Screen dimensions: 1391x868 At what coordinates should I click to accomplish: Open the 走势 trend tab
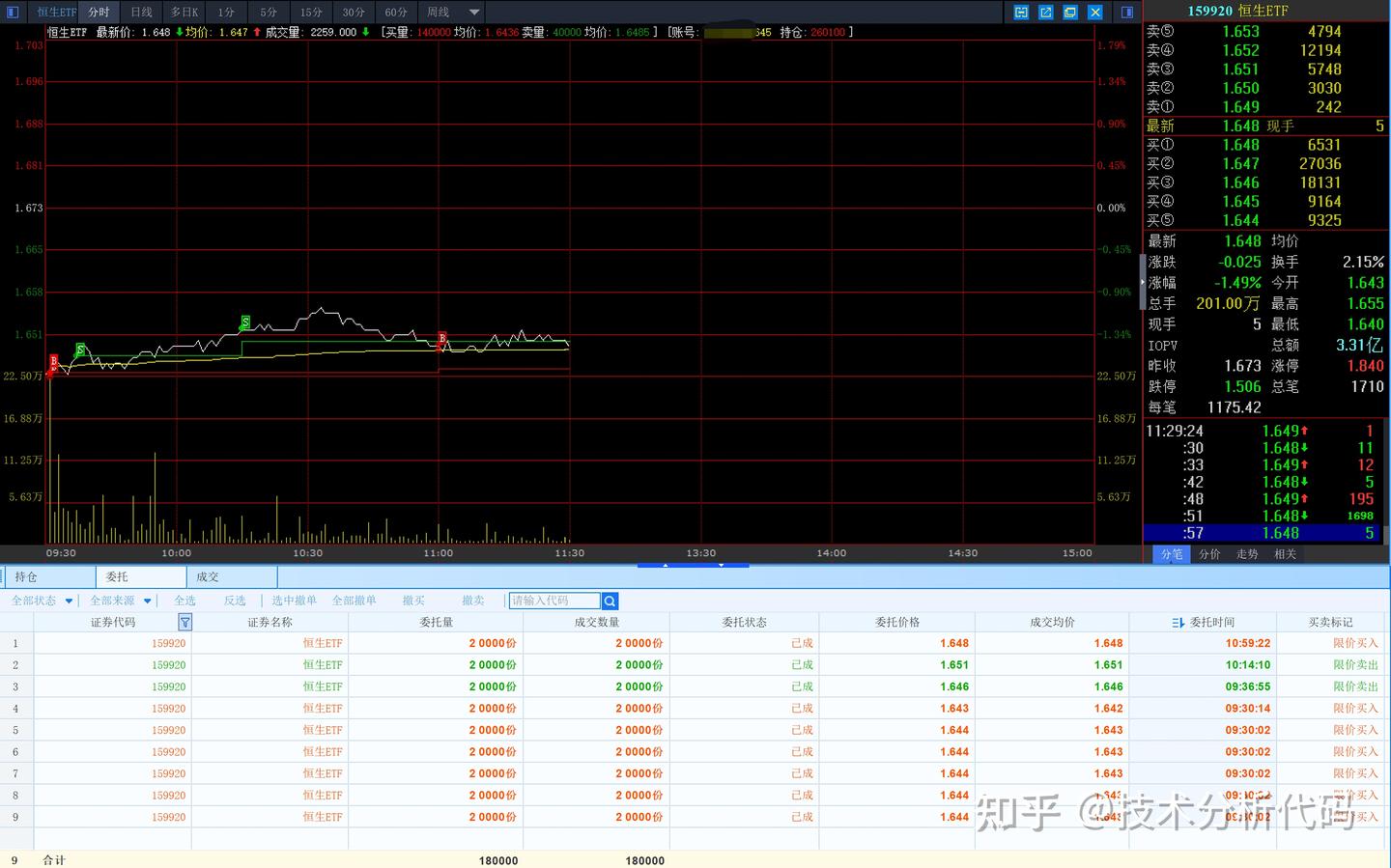coord(1247,554)
